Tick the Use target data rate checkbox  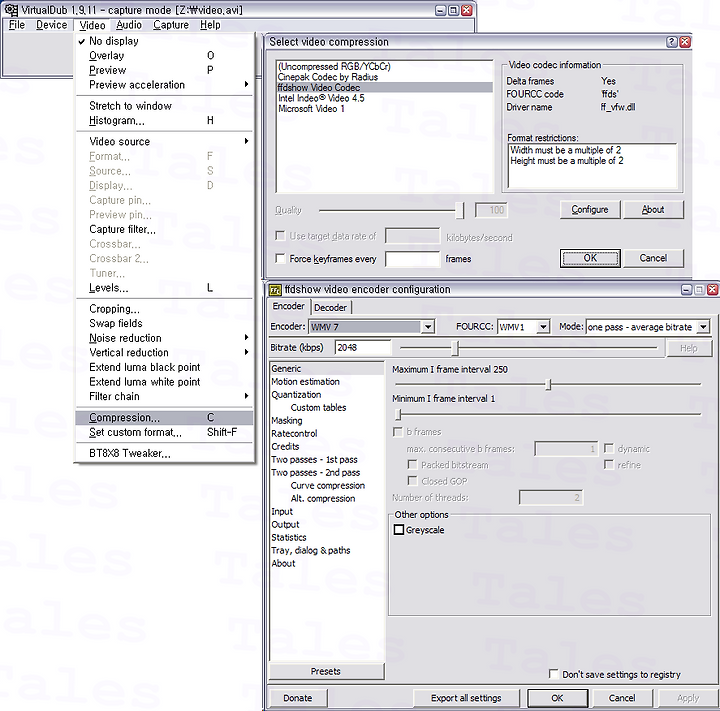[x=280, y=236]
